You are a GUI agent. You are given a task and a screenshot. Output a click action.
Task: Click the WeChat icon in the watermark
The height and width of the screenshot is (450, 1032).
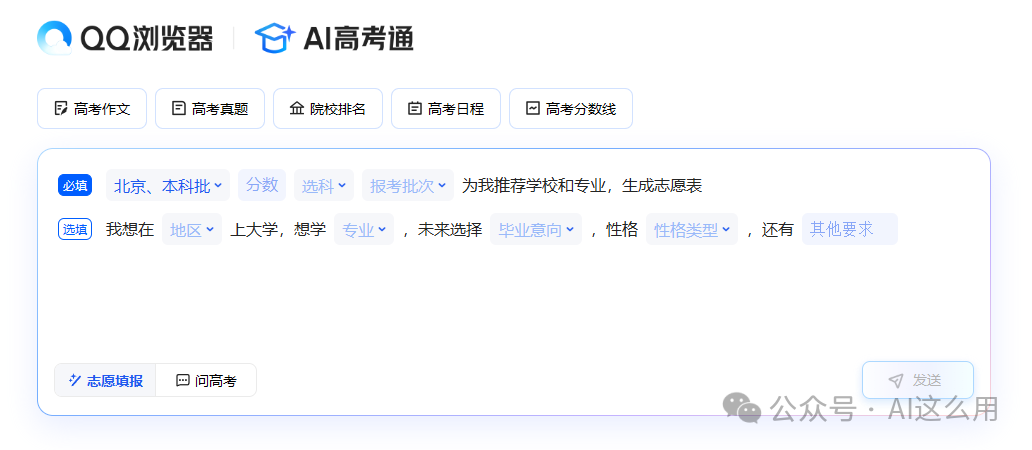click(x=743, y=407)
